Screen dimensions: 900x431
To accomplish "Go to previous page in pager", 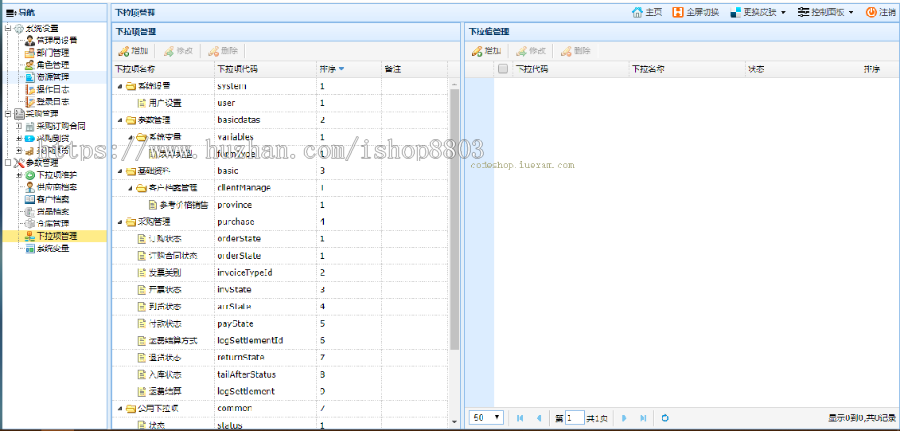I will pos(538,418).
